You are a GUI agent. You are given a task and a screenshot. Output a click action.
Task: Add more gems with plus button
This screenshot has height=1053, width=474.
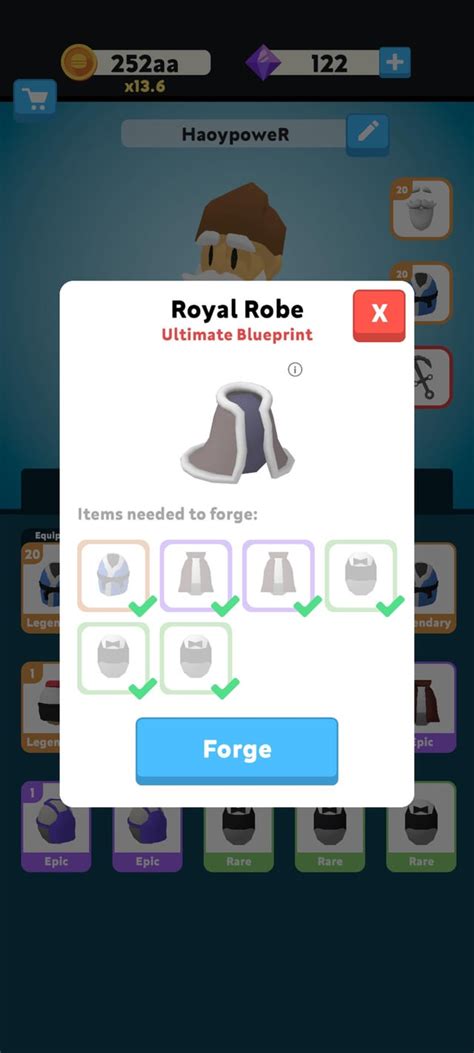pyautogui.click(x=395, y=62)
